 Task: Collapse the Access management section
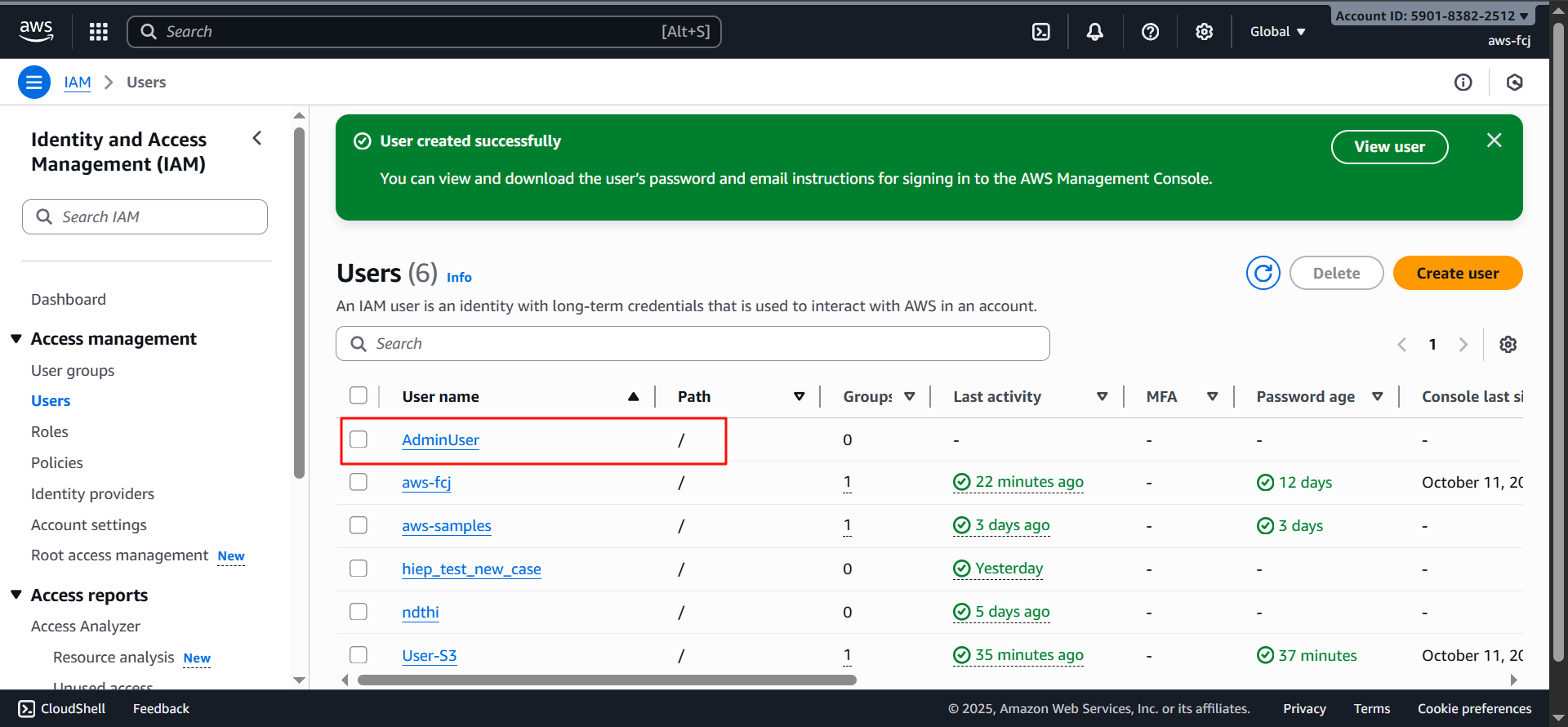(16, 339)
